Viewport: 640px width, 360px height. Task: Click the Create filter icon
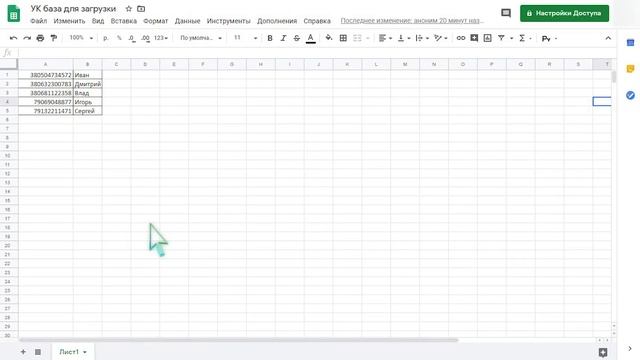click(501, 38)
